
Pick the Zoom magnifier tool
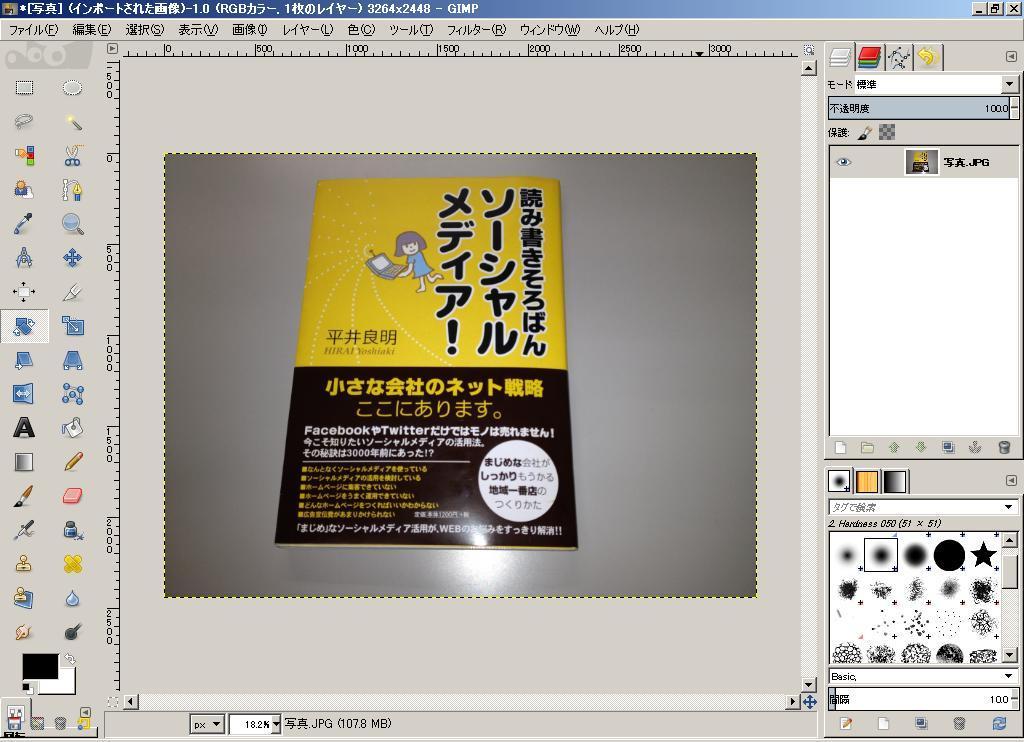pos(72,224)
